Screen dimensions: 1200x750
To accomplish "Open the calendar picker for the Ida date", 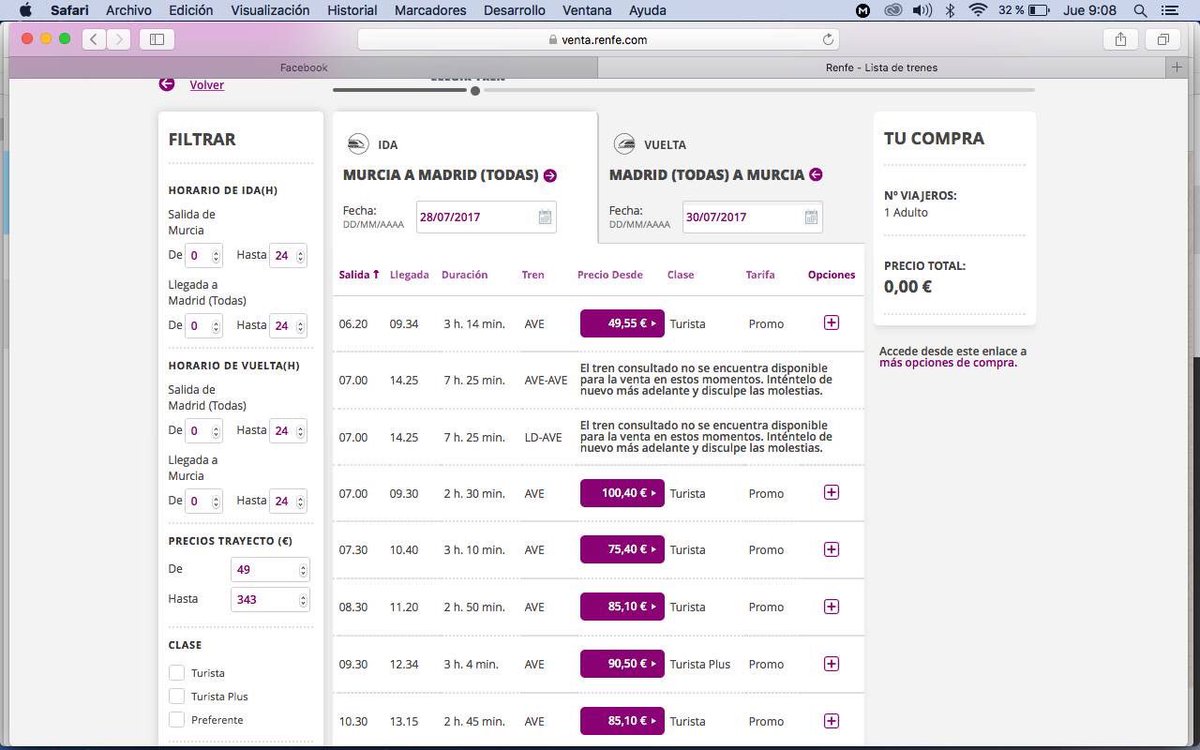I will point(541,216).
